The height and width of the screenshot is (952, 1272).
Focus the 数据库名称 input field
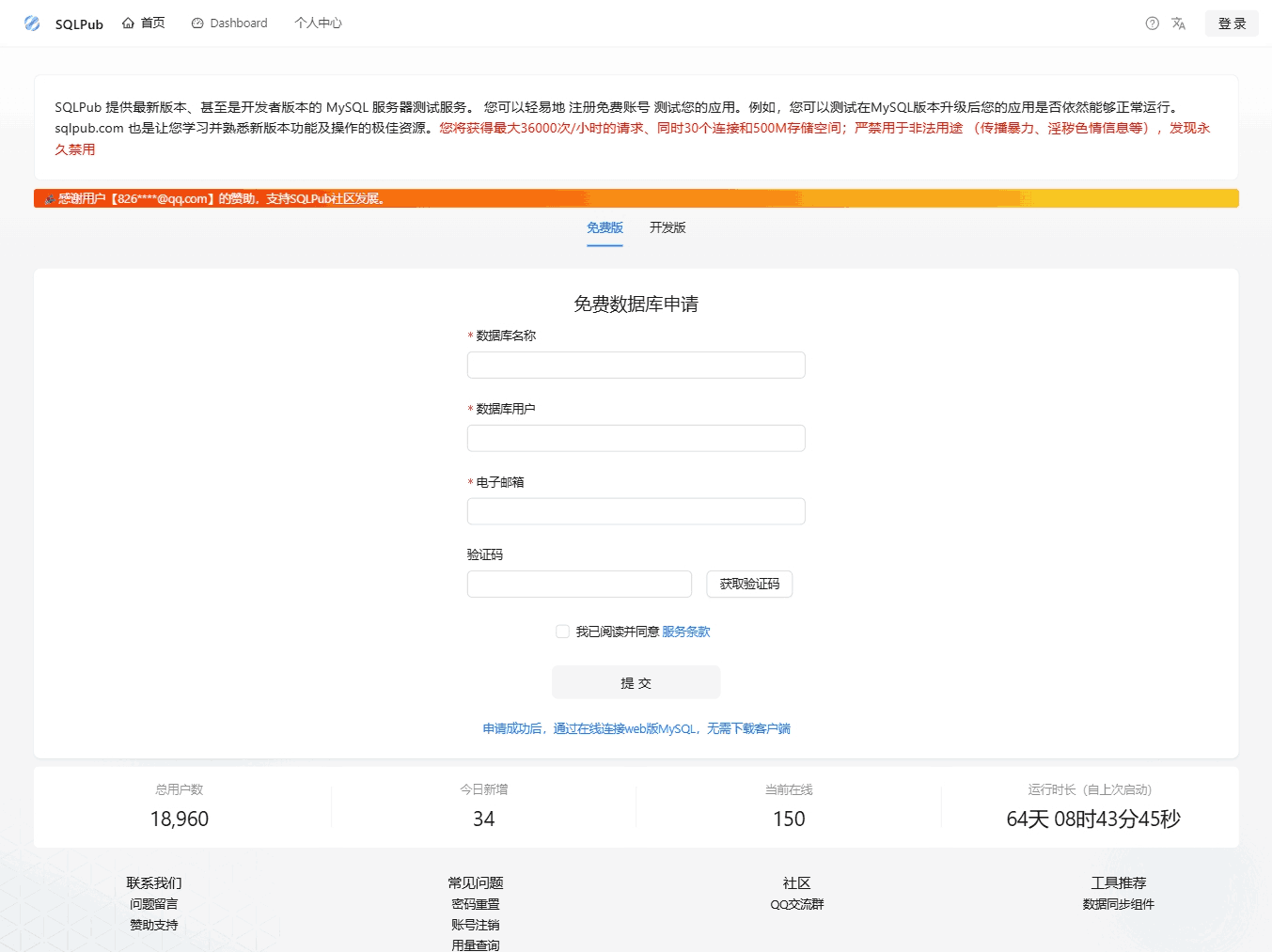pyautogui.click(x=636, y=365)
